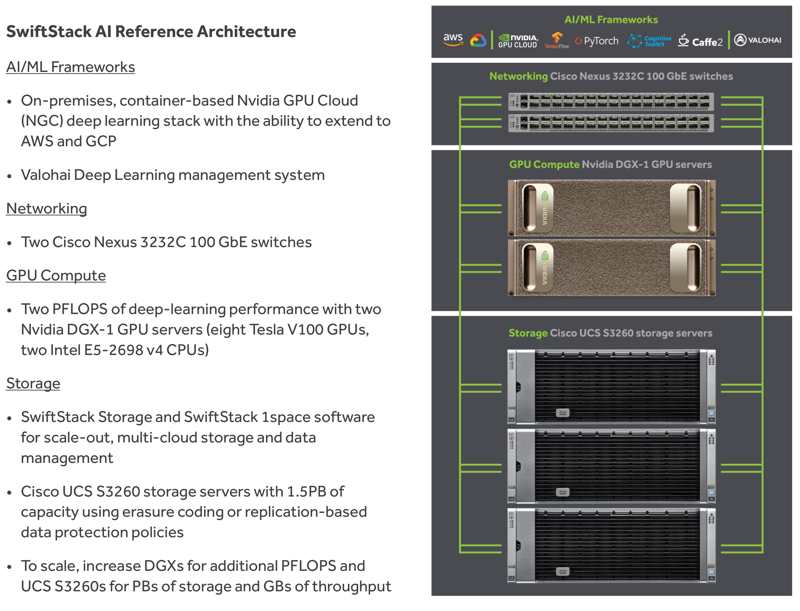Viewport: 800px width, 611px height.
Task: Click the green 'AI/ML Frameworks' diagram label
Action: coord(611,19)
